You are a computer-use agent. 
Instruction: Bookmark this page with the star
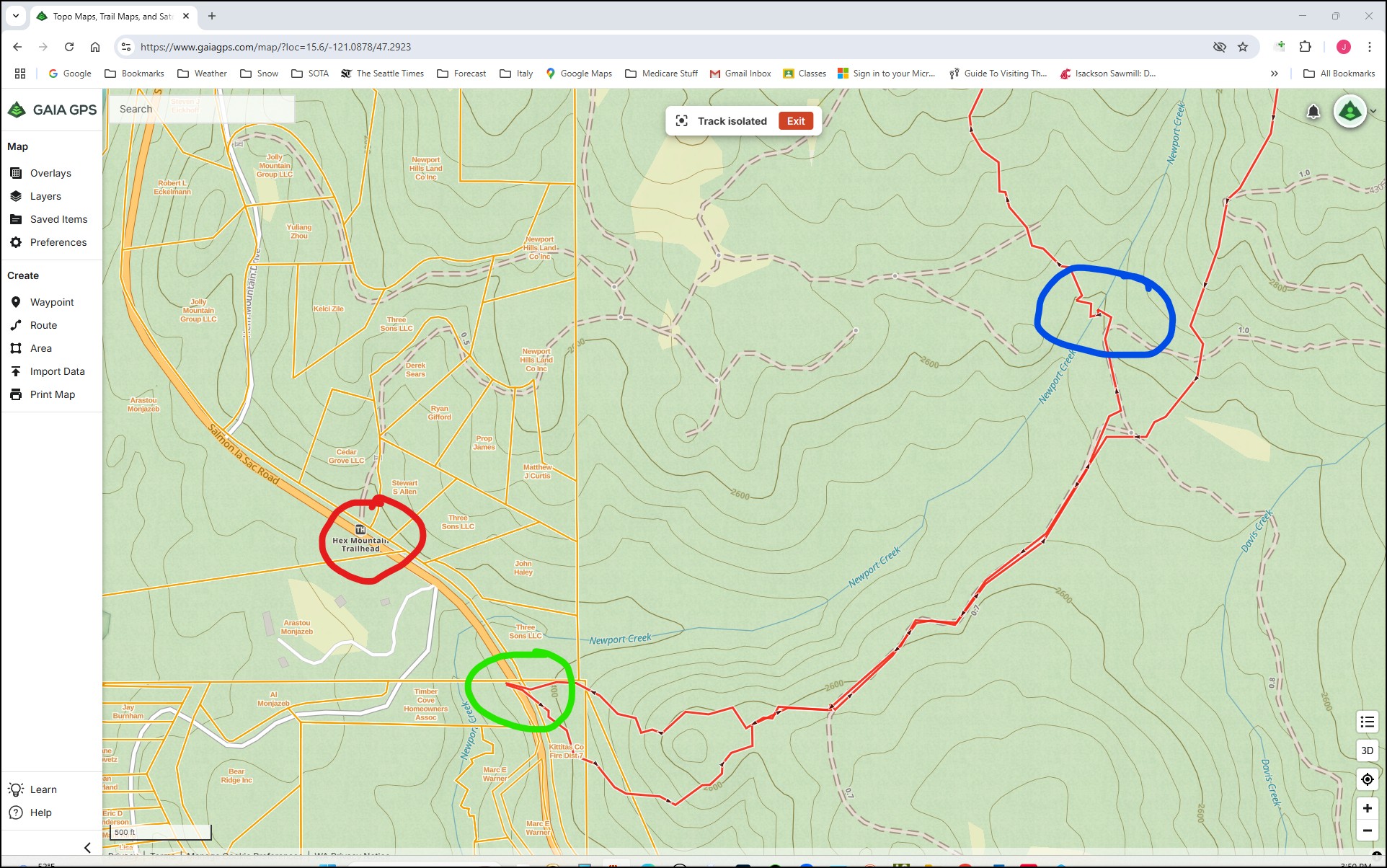click(1243, 47)
